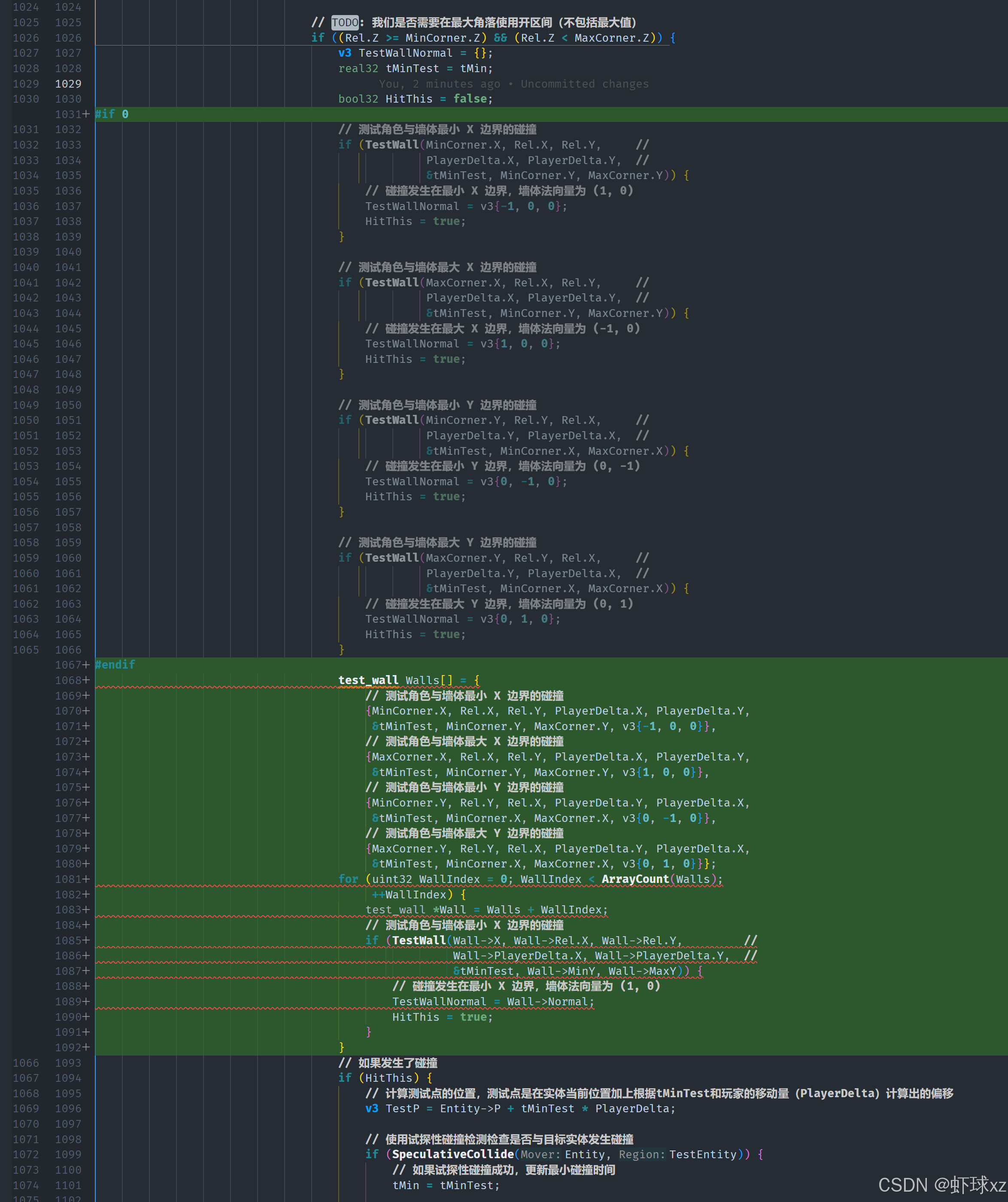The height and width of the screenshot is (1202, 1008).
Task: Click 'TestWallNormal = Wall->Normal;' line
Action: tap(493, 1001)
